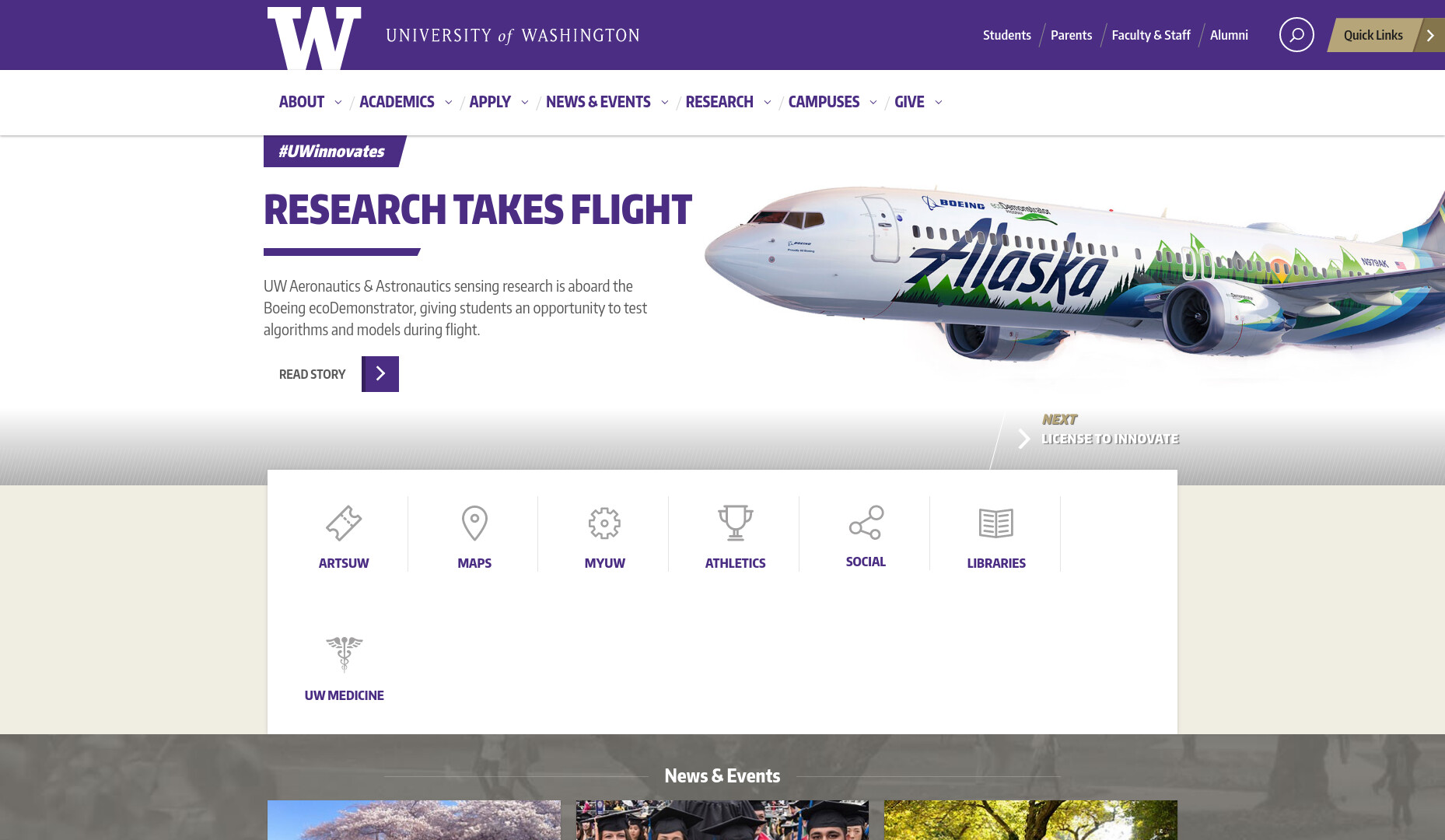
Task: Open the Research menu item
Action: [x=719, y=102]
